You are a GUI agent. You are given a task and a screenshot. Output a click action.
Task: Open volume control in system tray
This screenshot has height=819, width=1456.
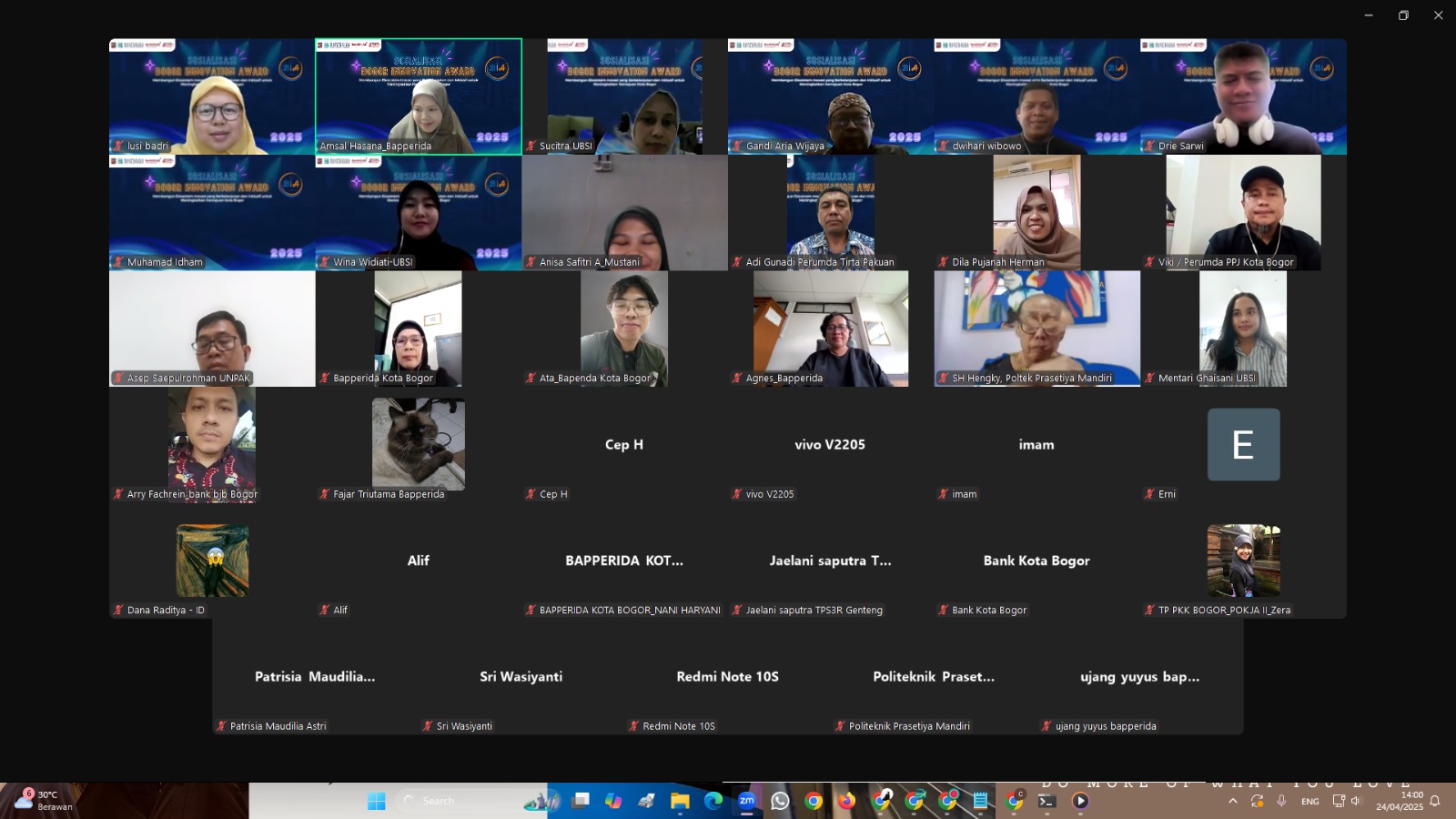pos(1356,801)
